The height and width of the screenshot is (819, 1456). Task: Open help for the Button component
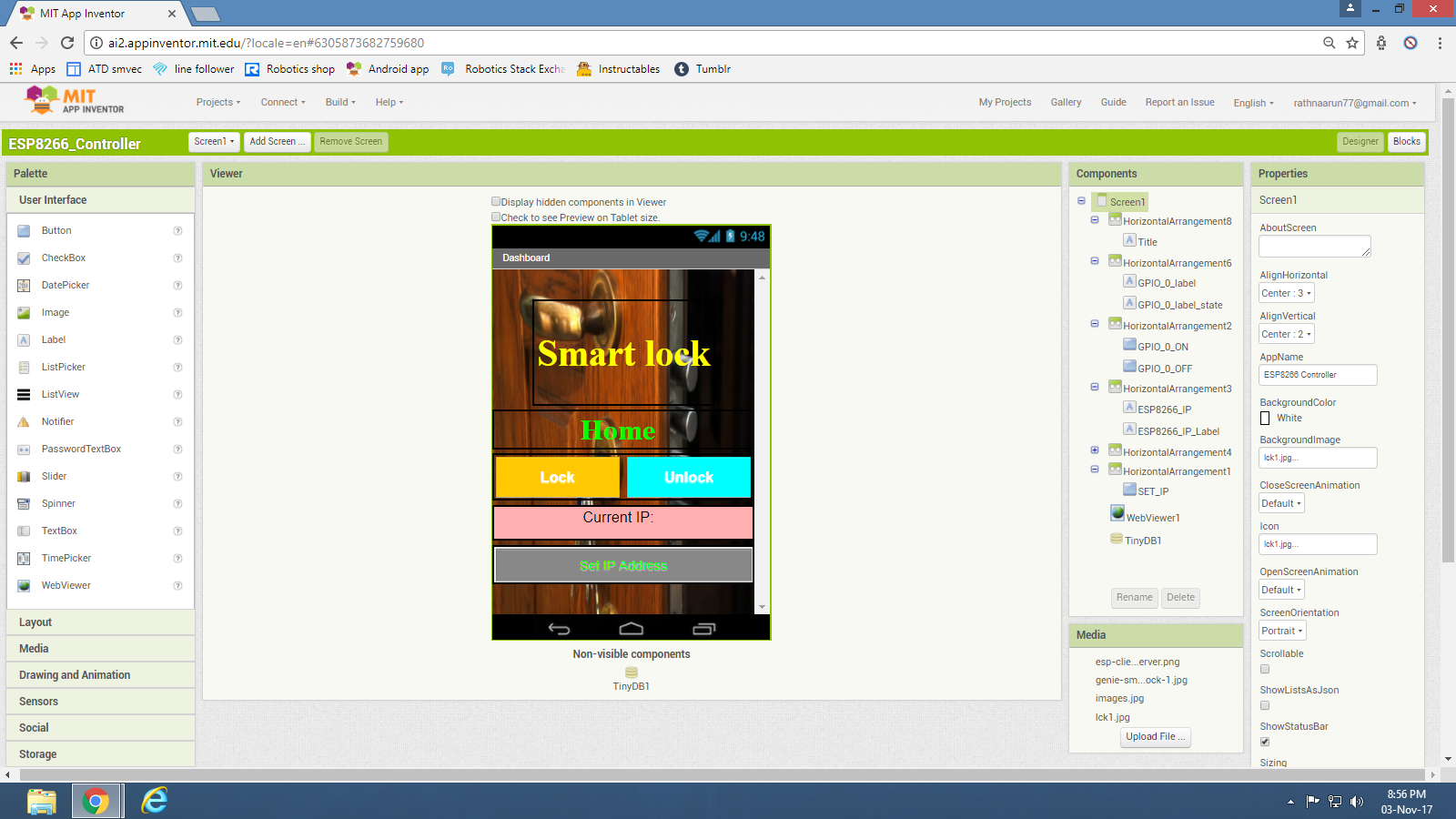(178, 231)
